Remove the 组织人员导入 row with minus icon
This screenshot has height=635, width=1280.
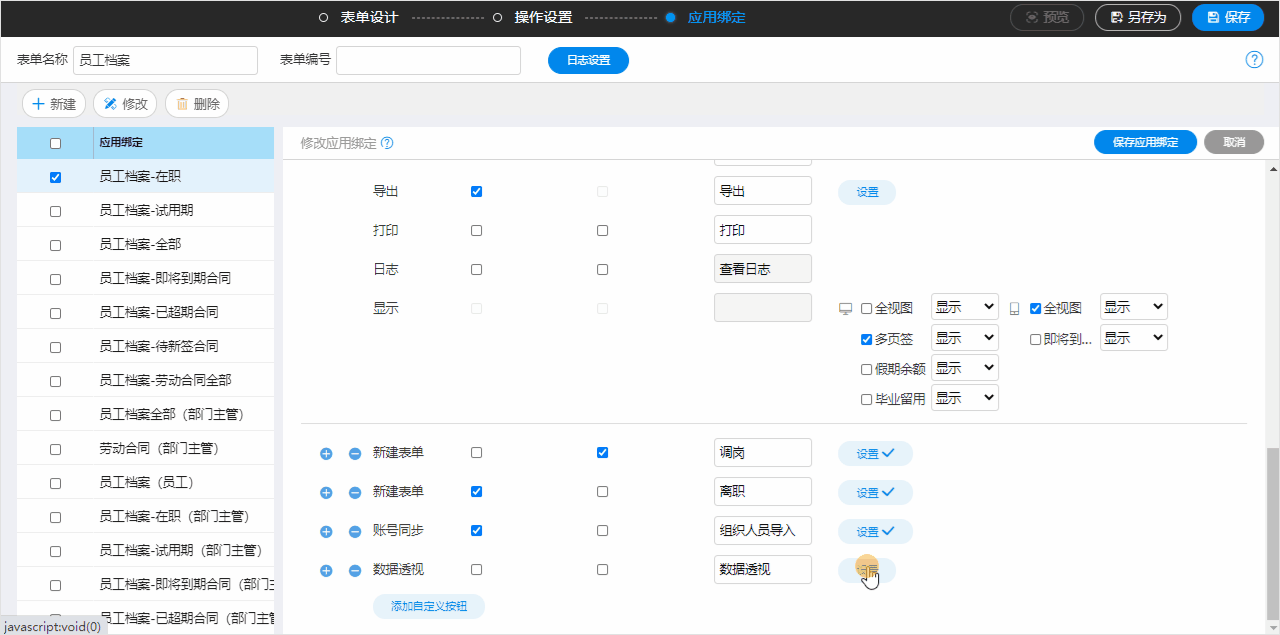[355, 532]
